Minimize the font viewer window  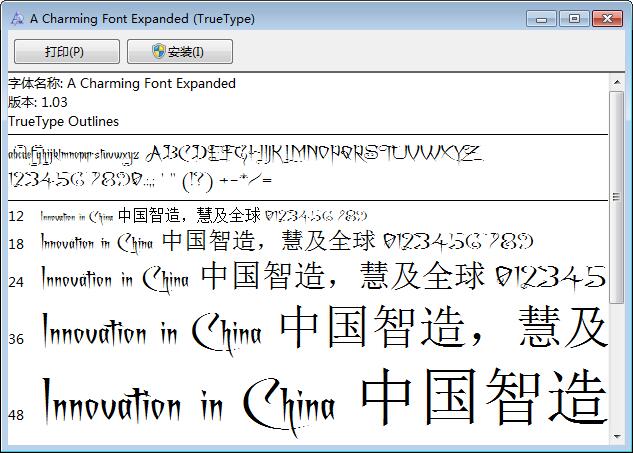pos(542,19)
